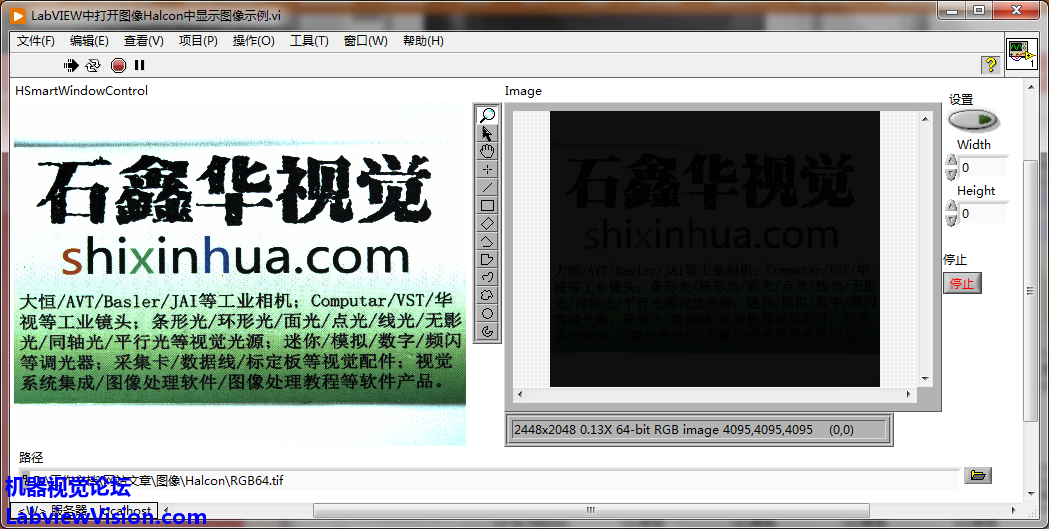Select the Zoom tool in Image palette
This screenshot has height=529, width=1049.
(487, 115)
